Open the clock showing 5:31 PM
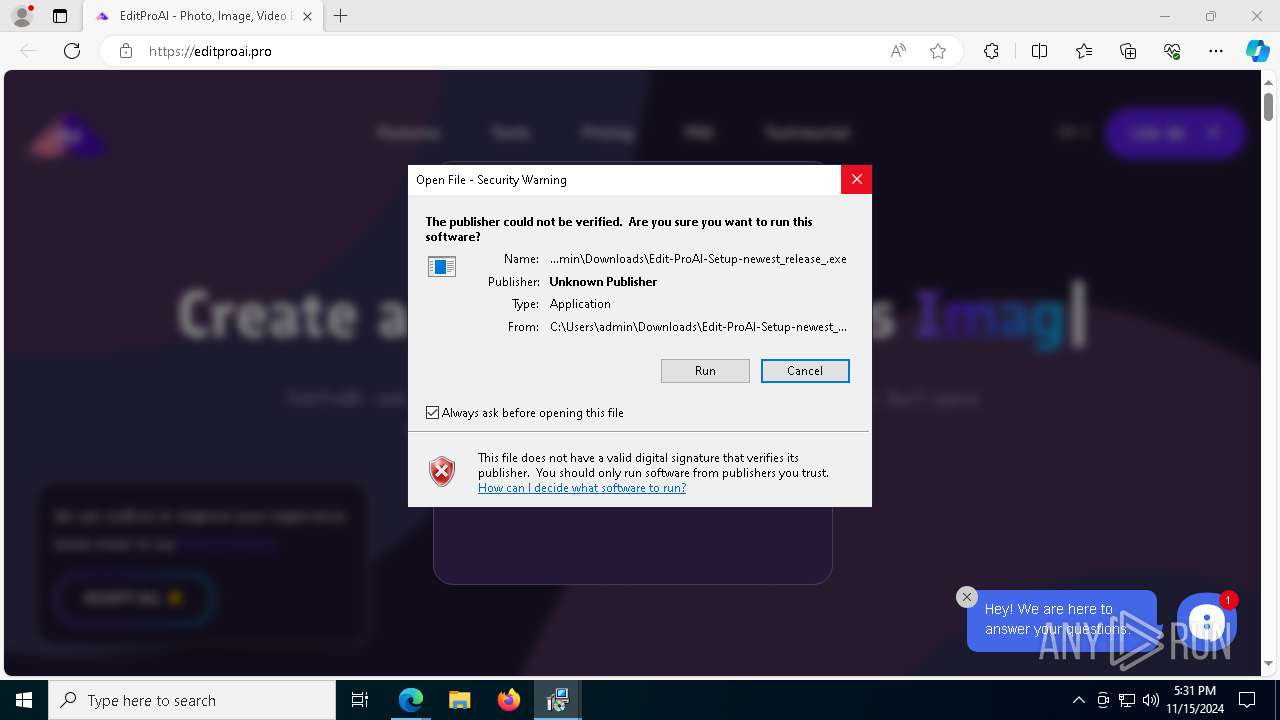 1195,700
